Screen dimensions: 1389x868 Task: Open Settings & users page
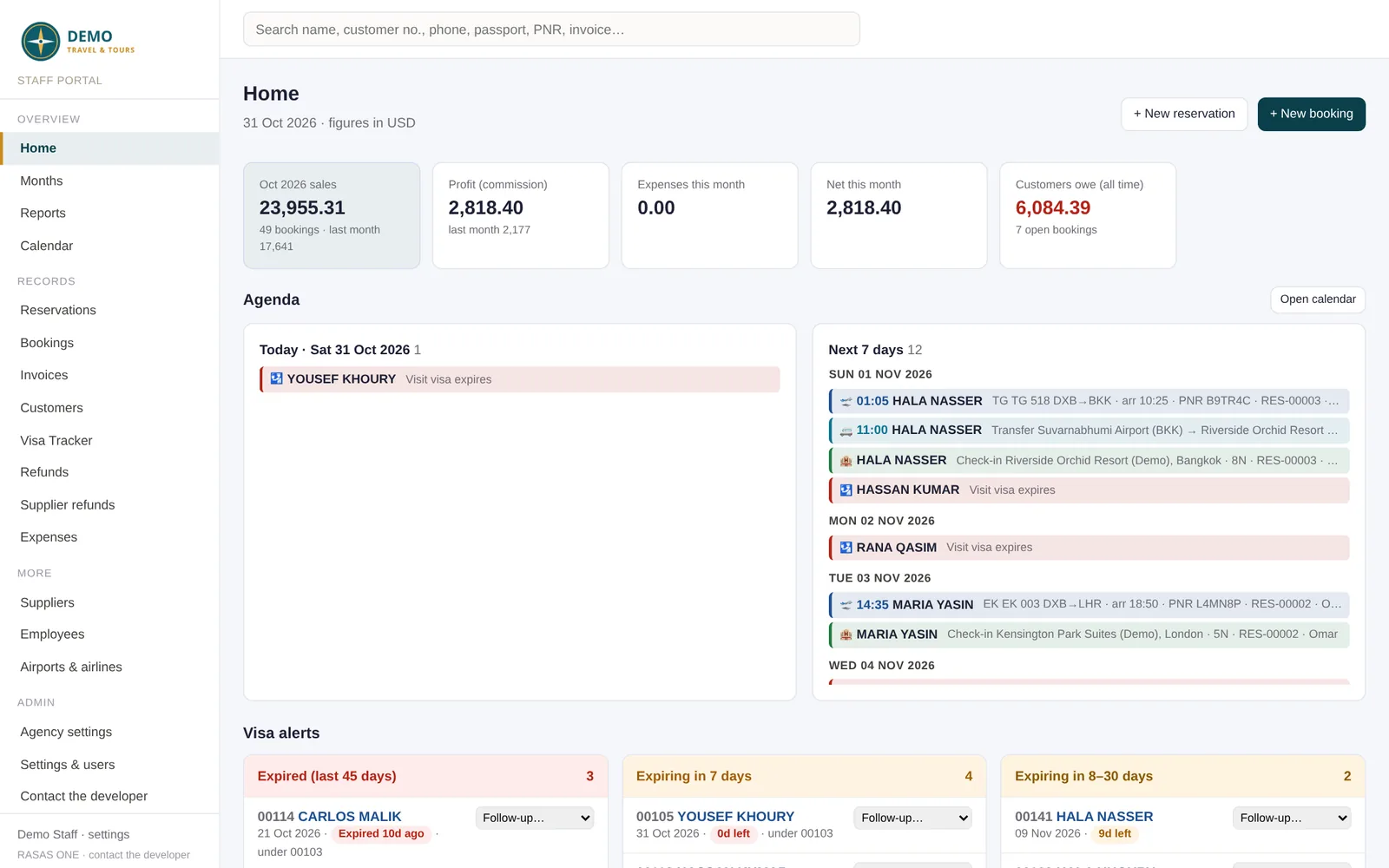(x=109, y=765)
